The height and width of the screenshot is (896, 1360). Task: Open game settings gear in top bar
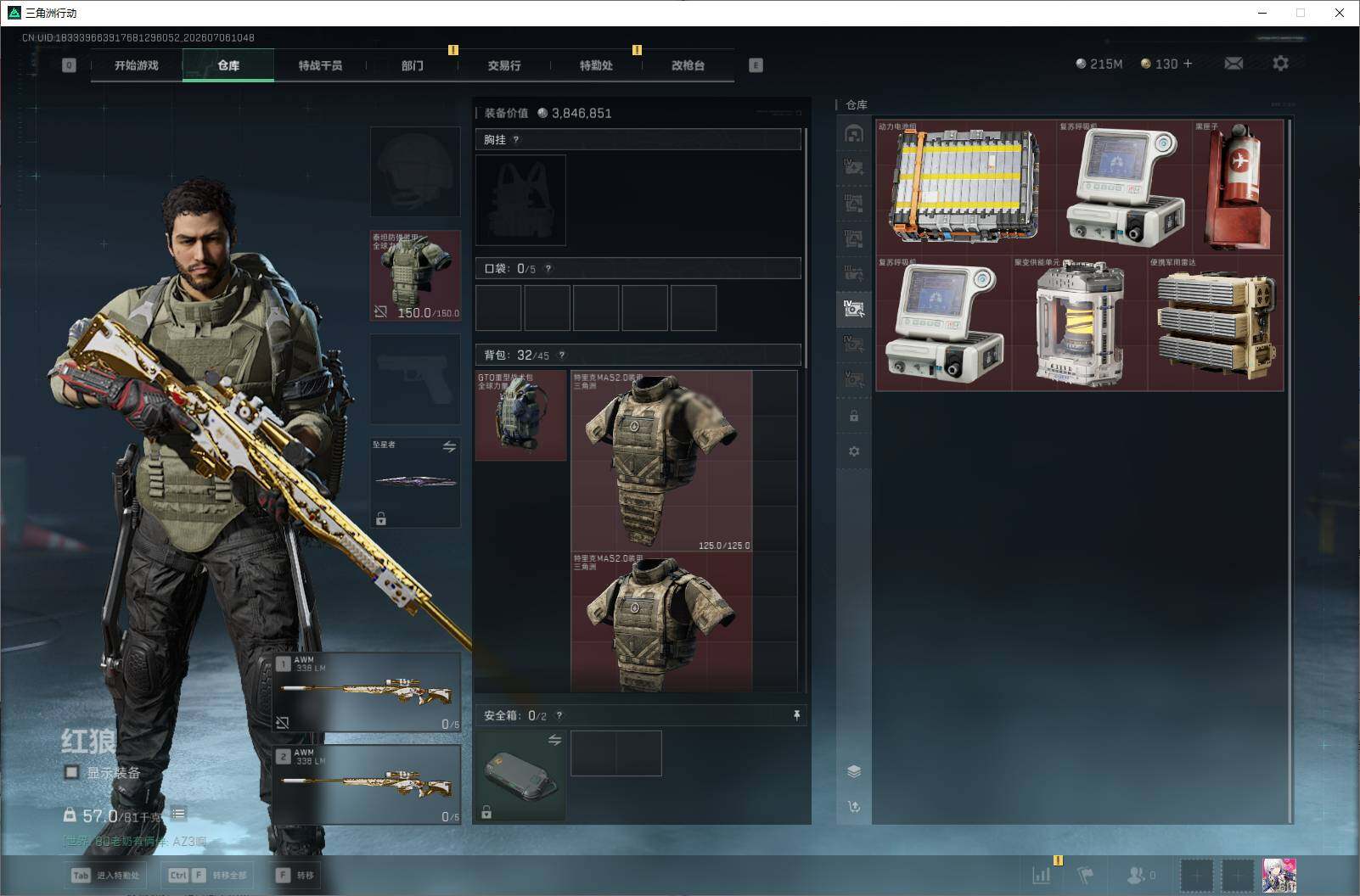pos(1280,64)
